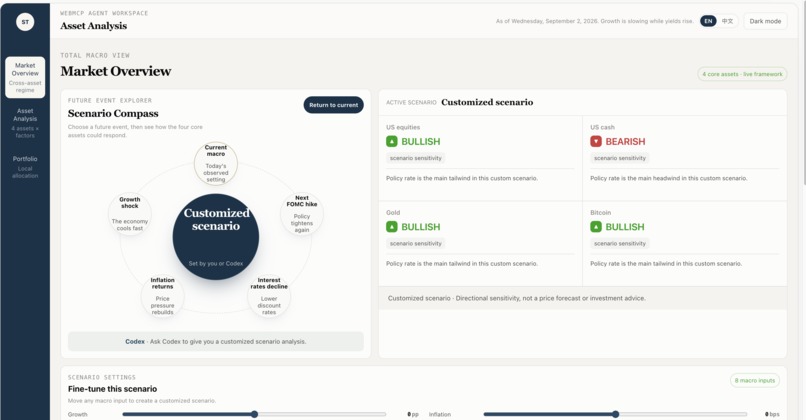
Task: Click the active scenario title 'Customized scenario'
Action: pyautogui.click(x=487, y=102)
